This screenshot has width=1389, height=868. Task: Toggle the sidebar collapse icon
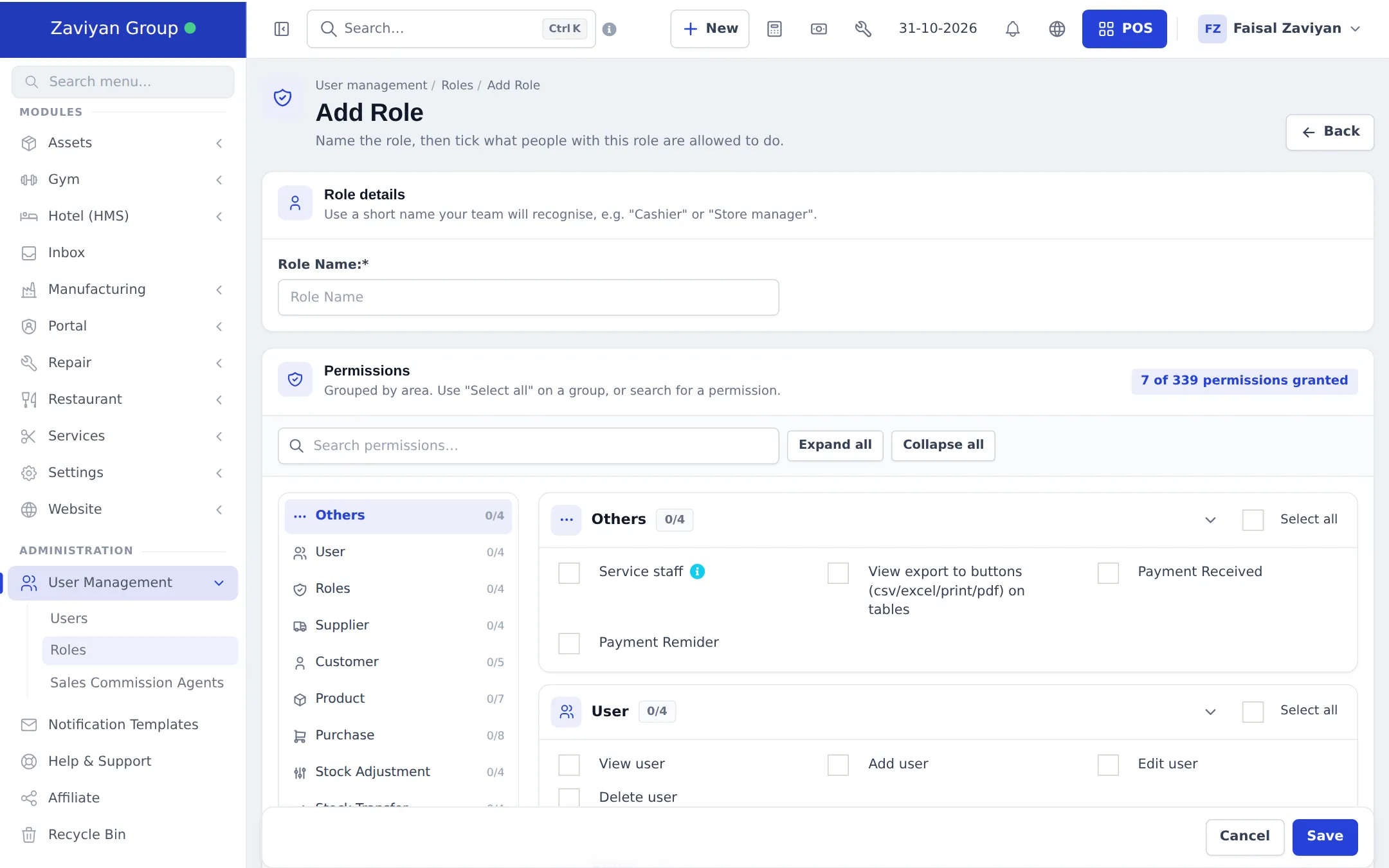pyautogui.click(x=282, y=29)
